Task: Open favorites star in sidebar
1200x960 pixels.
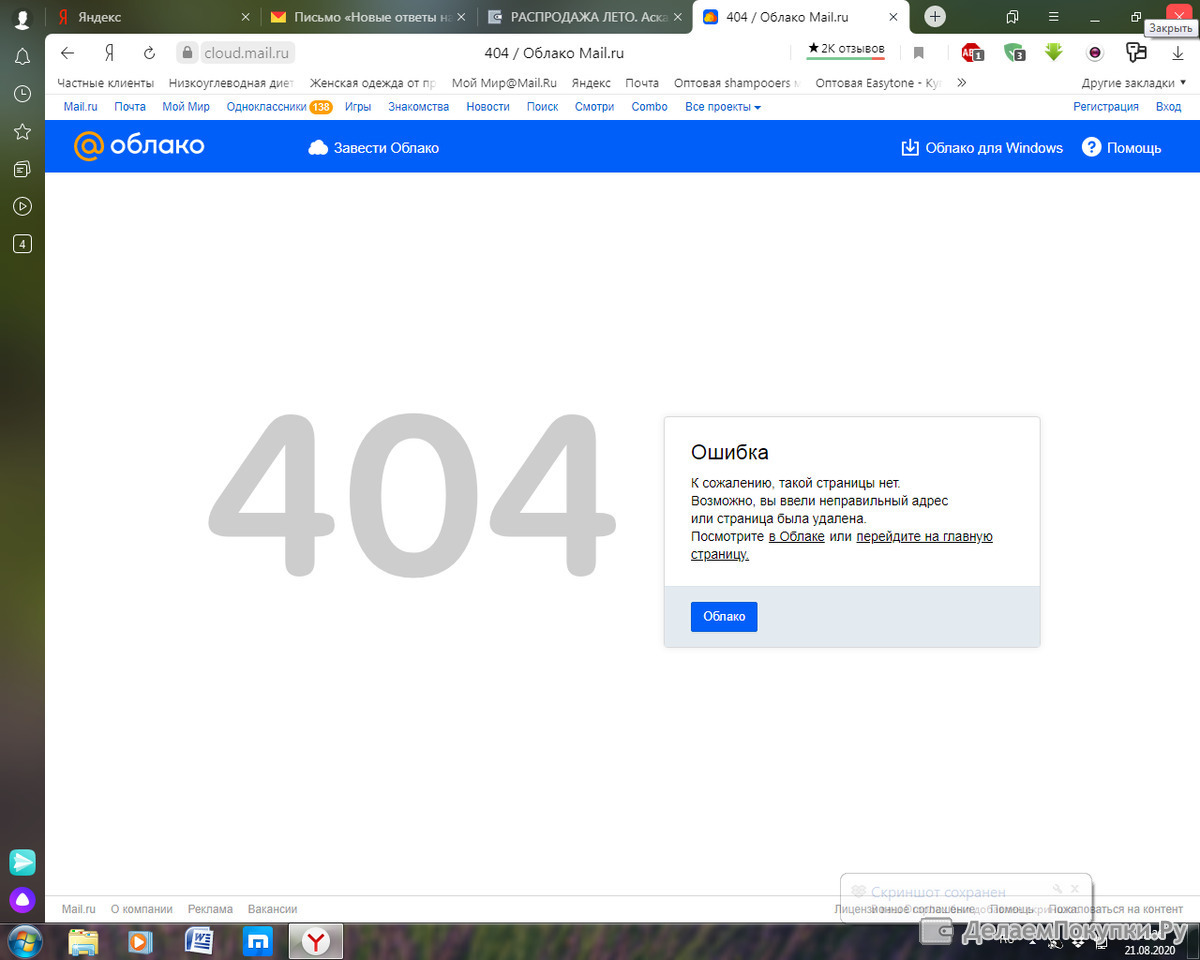Action: click(x=22, y=131)
